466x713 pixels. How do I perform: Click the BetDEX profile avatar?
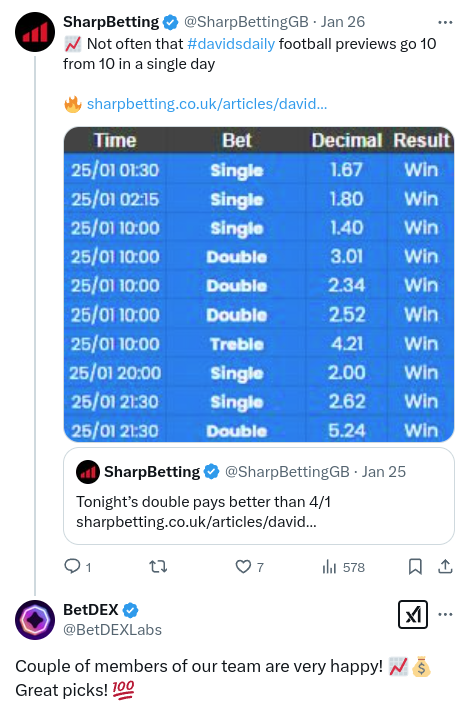point(35,620)
